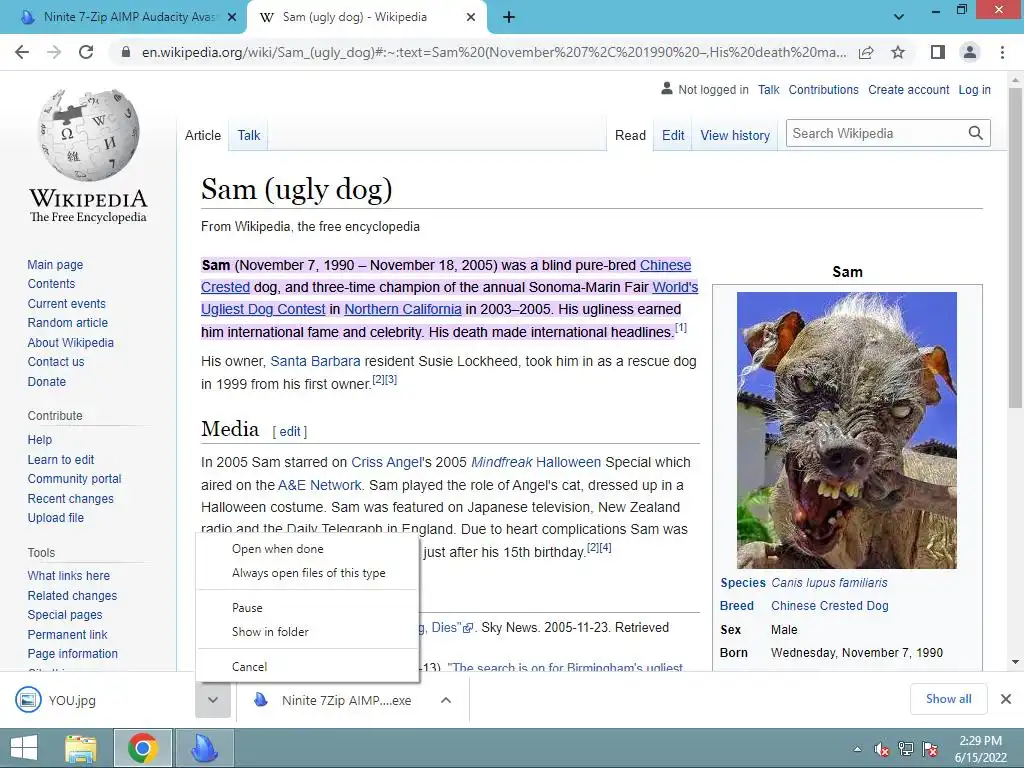1024x768 pixels.
Task: Open the Santa Barbara link
Action: pos(315,361)
